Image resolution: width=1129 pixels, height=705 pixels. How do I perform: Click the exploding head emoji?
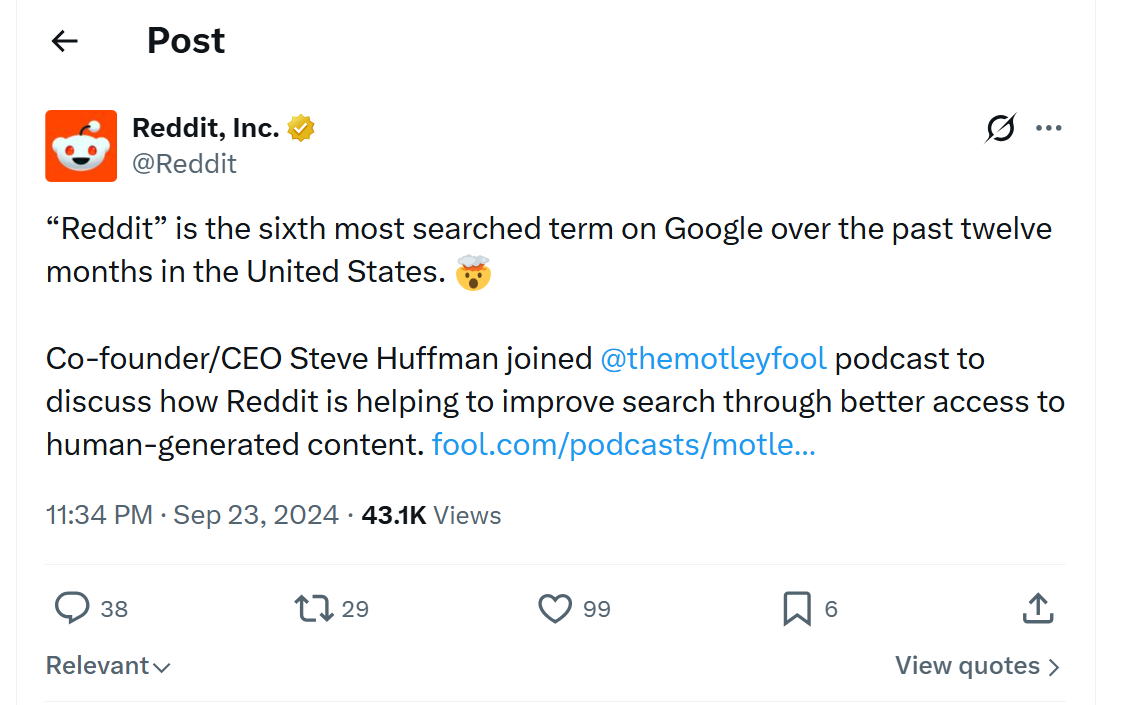coord(472,273)
